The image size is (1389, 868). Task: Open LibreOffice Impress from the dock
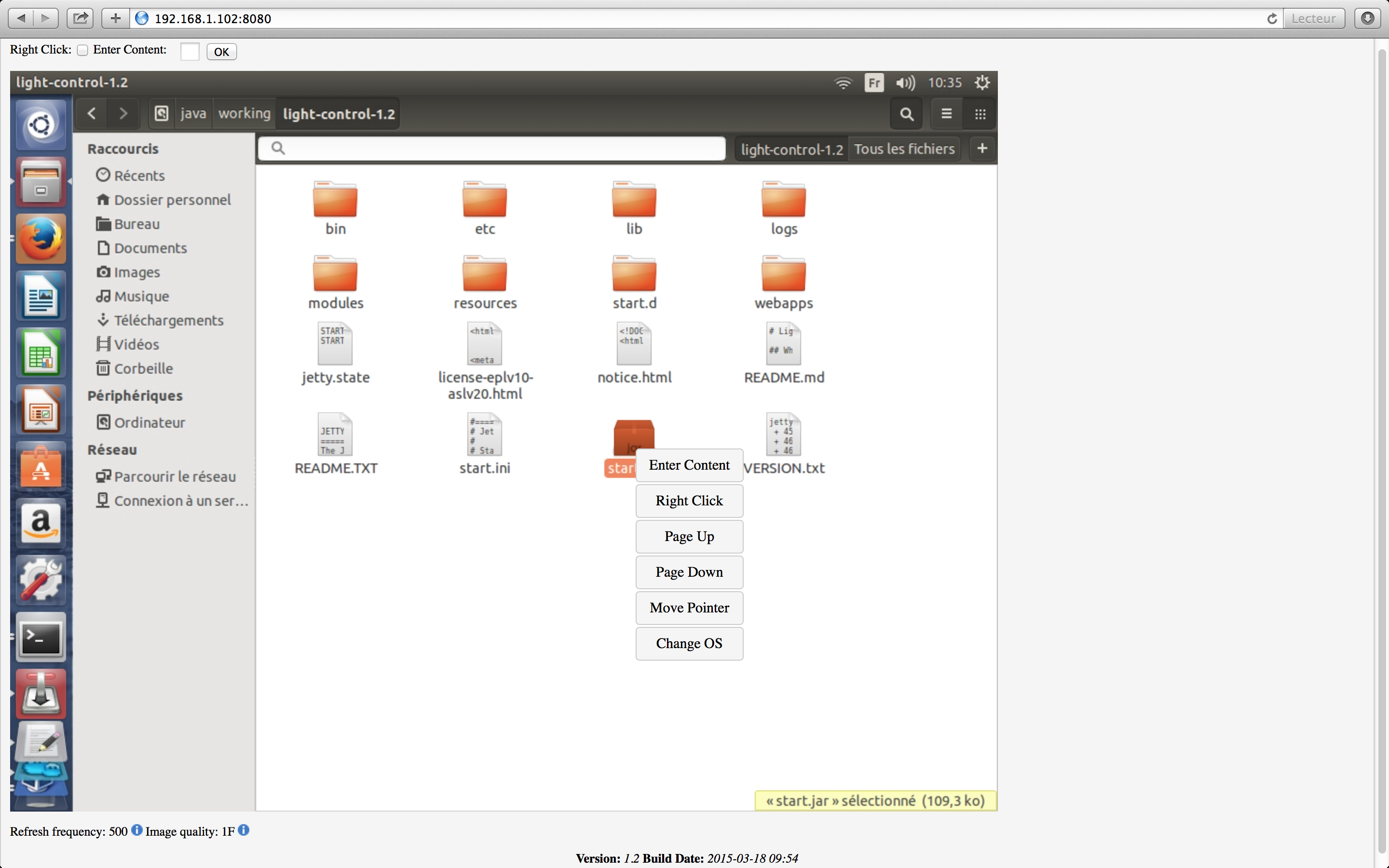pyautogui.click(x=40, y=409)
